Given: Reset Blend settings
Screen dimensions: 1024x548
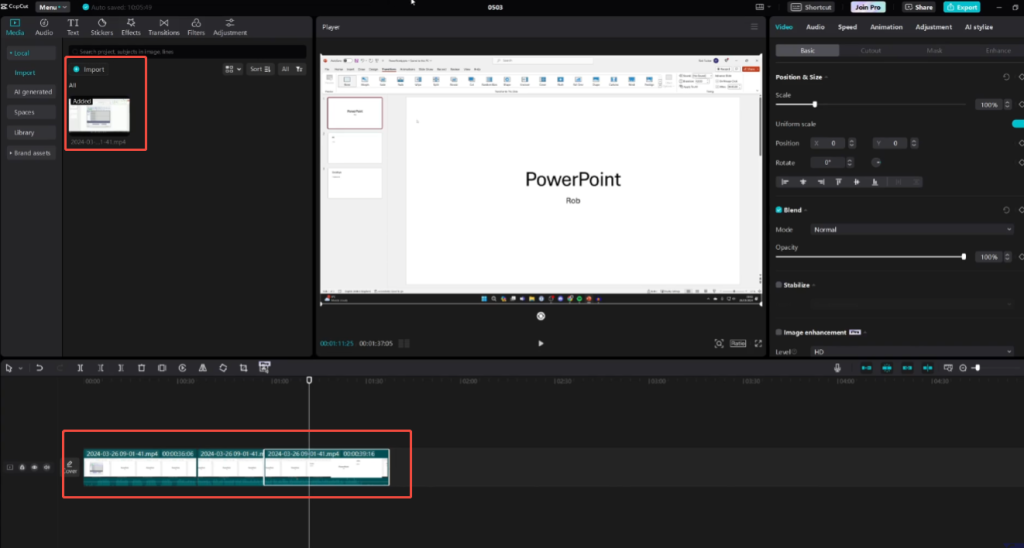Looking at the screenshot, I should pyautogui.click(x=1006, y=210).
